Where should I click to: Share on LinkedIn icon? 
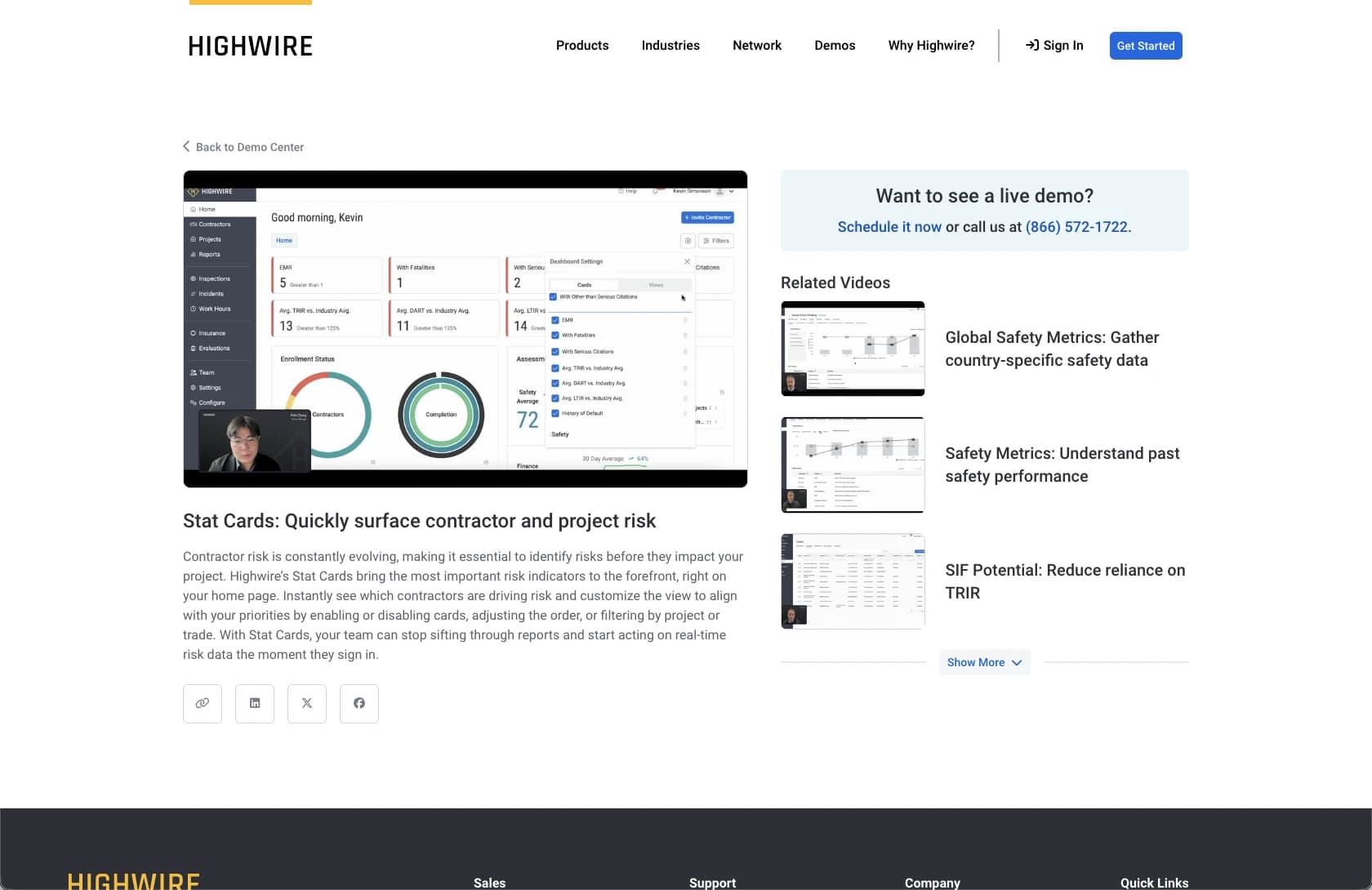(x=255, y=704)
